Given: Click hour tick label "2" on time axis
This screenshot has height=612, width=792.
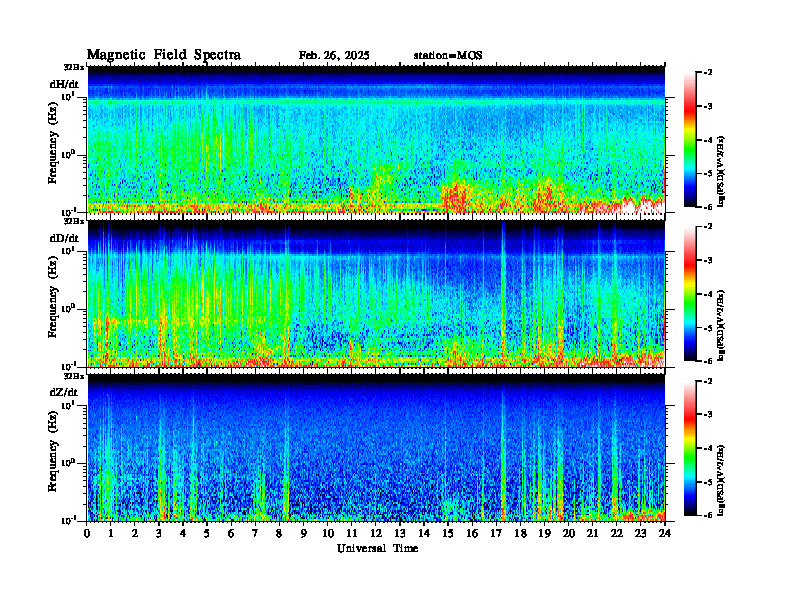Looking at the screenshot, I should [135, 534].
